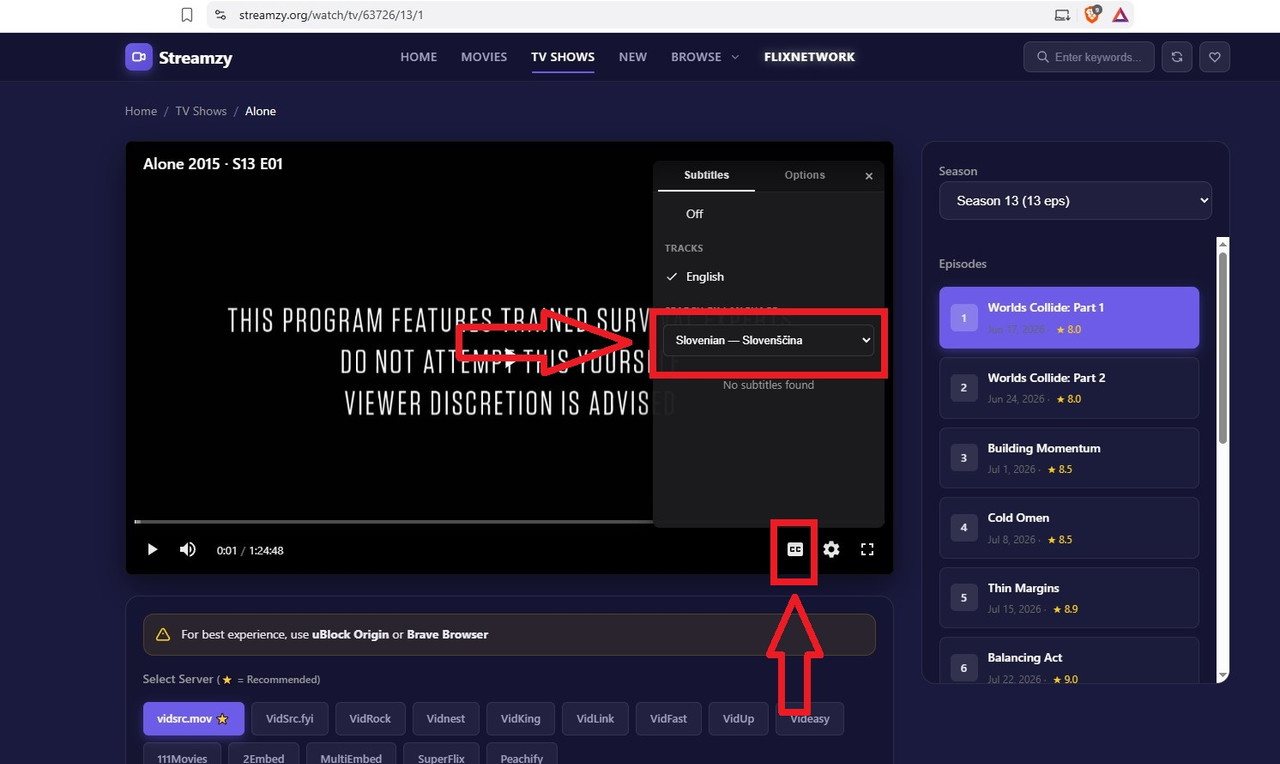Open the MOVIES section
The height and width of the screenshot is (764, 1280).
tap(484, 57)
